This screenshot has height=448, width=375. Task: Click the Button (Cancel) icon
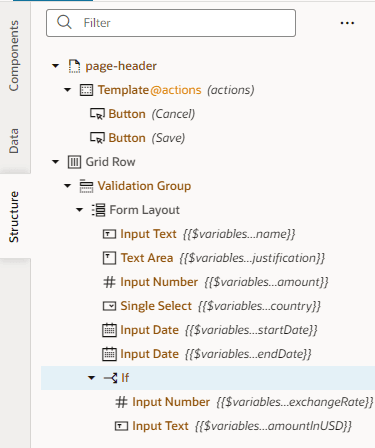pos(98,114)
